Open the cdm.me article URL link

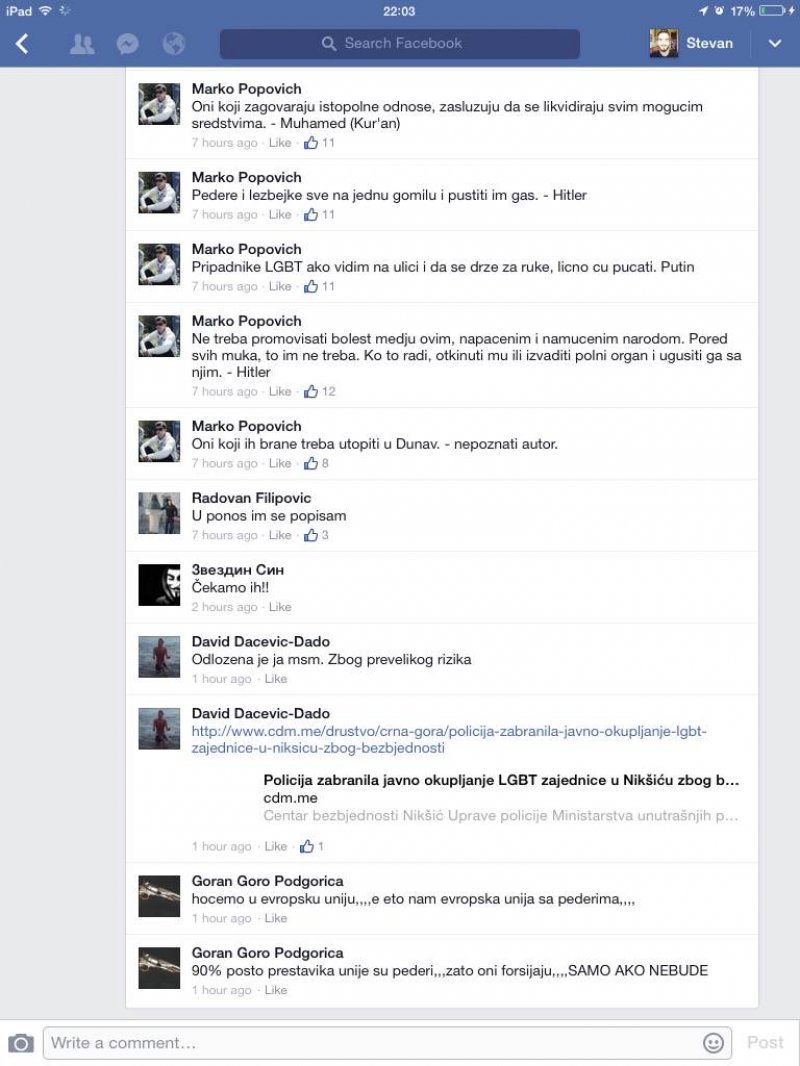(449, 740)
